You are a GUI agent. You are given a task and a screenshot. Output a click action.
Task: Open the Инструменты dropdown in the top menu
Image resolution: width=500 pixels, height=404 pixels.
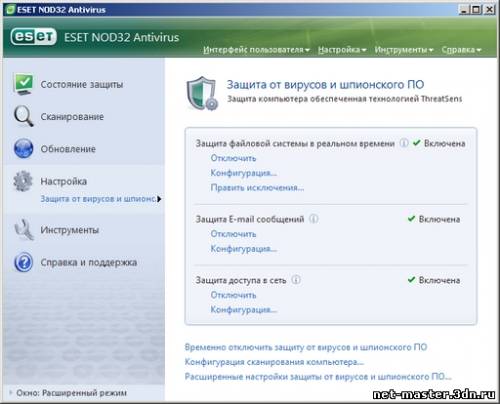[x=404, y=50]
